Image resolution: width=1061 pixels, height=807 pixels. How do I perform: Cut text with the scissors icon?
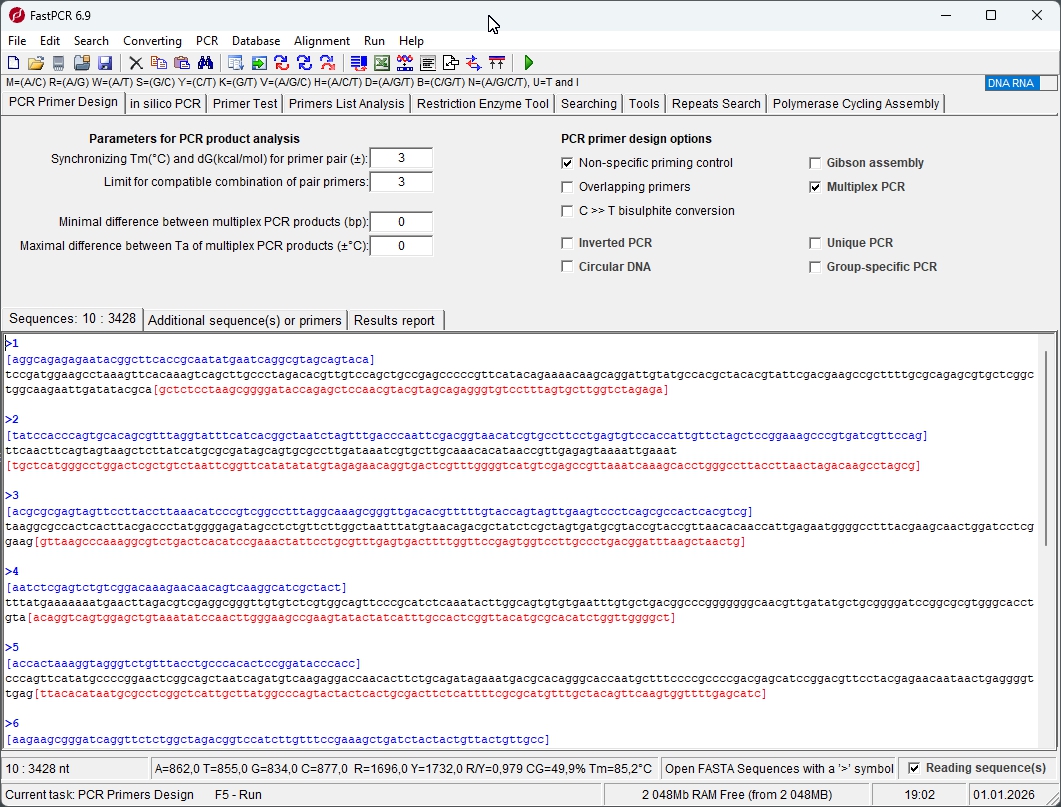click(135, 62)
